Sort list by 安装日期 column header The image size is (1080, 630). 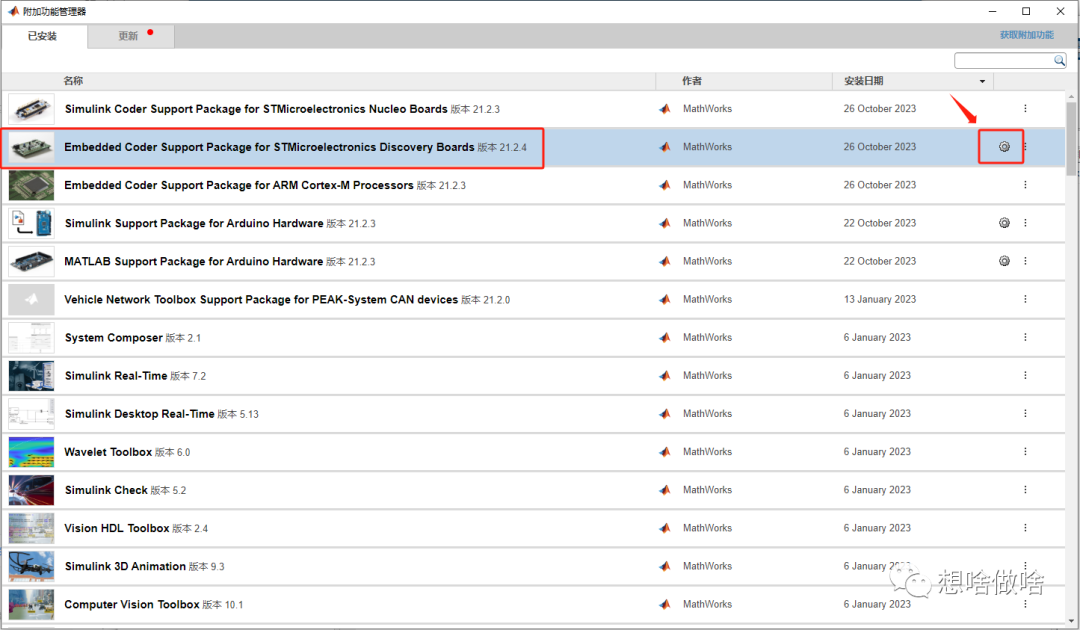(864, 81)
